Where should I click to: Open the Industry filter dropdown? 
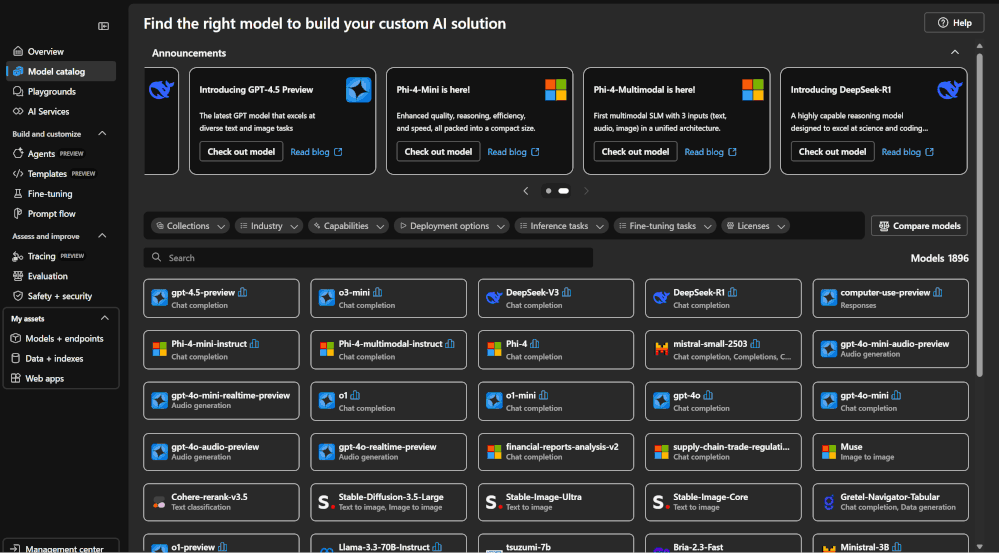tap(269, 226)
